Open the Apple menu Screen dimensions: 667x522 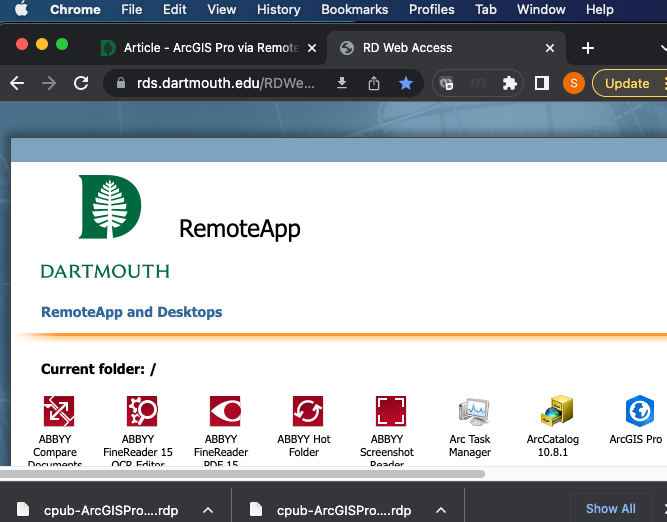pos(21,9)
